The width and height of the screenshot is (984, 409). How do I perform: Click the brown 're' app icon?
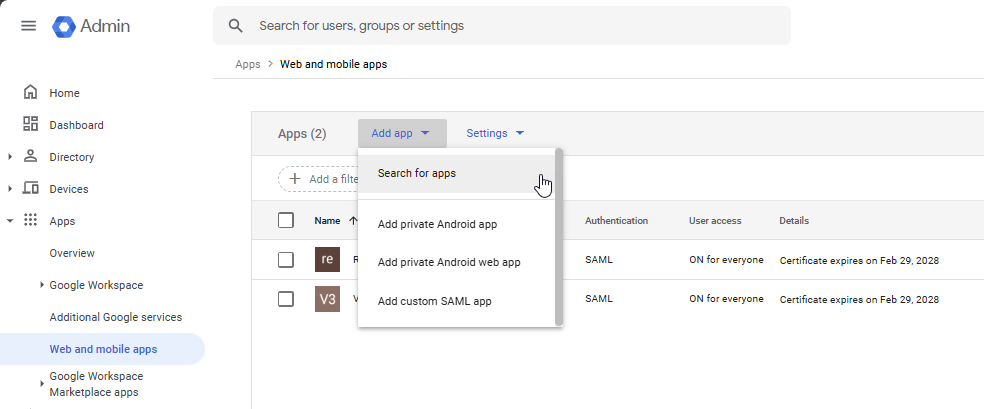click(327, 260)
